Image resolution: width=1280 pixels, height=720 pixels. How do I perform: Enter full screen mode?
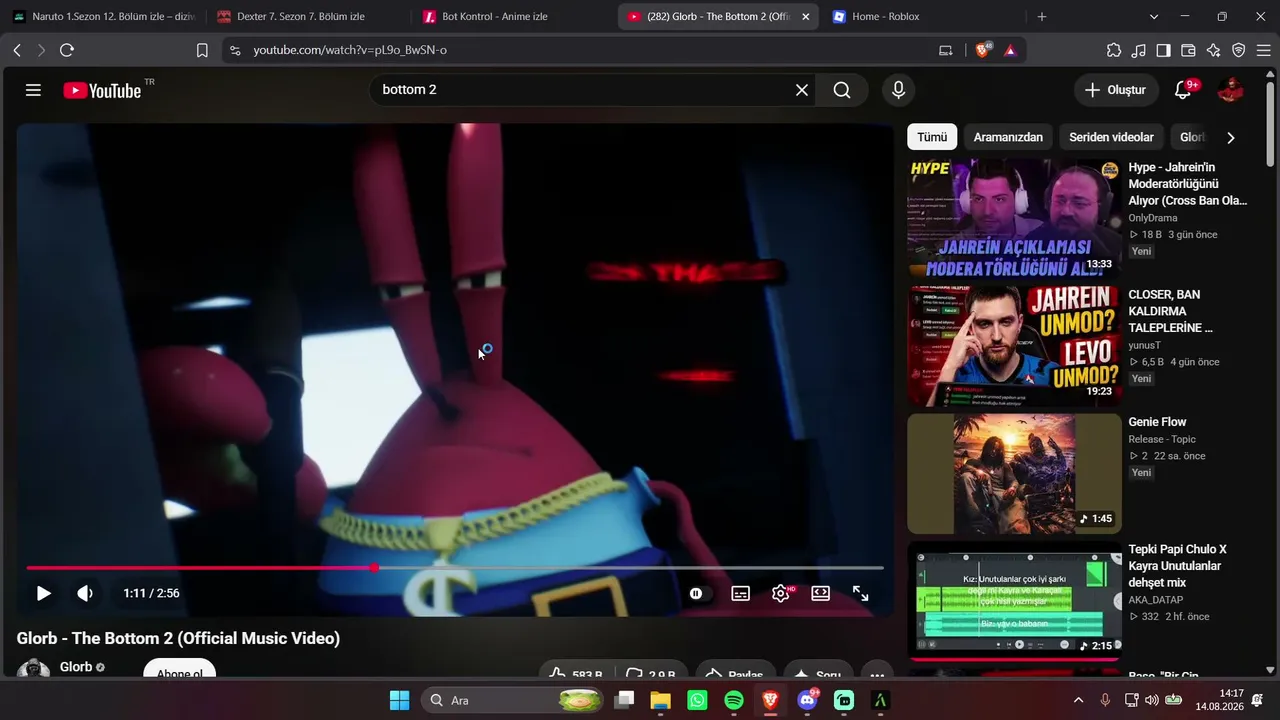pos(860,593)
